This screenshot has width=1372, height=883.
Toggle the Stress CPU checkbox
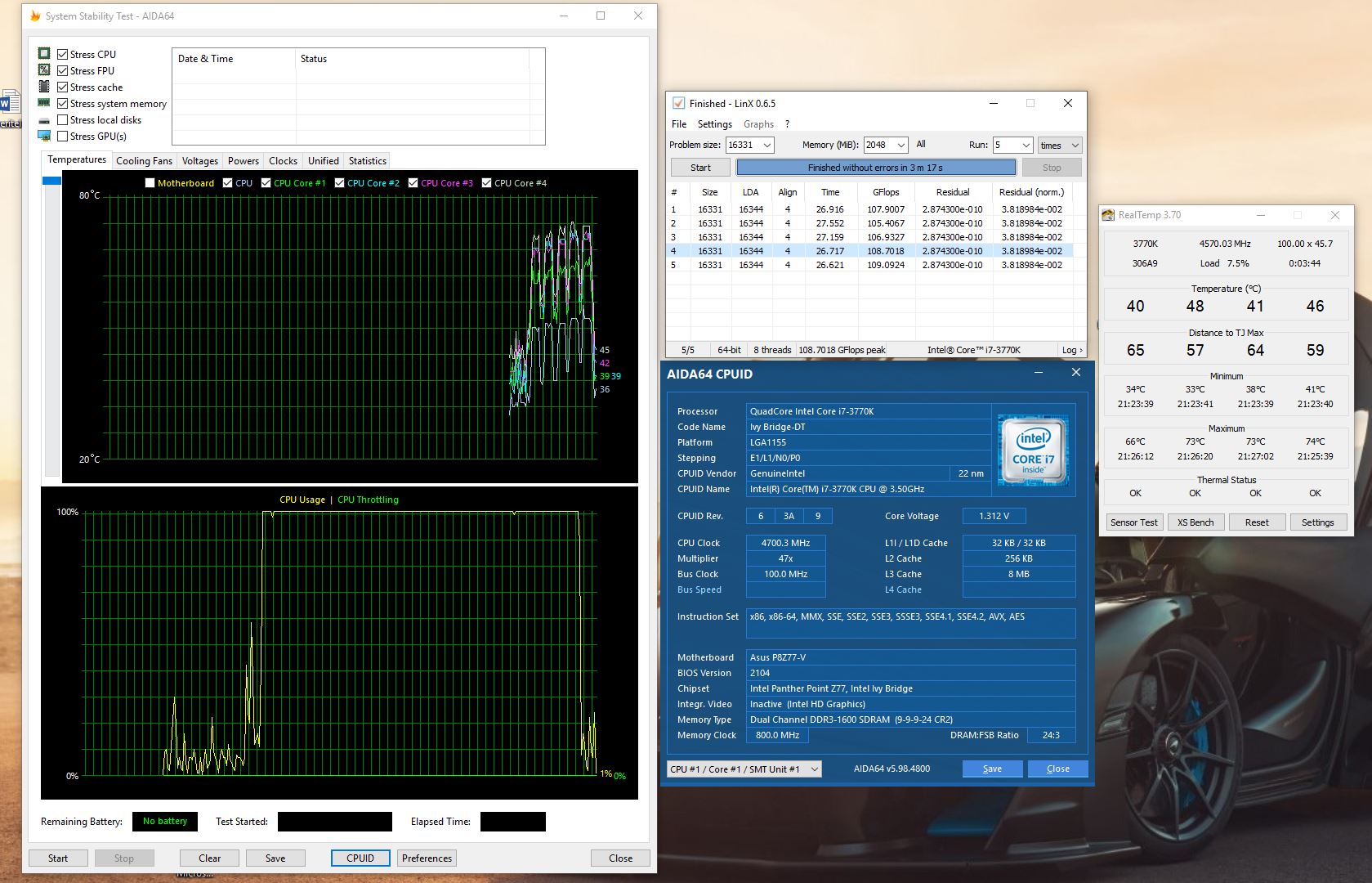[x=62, y=54]
